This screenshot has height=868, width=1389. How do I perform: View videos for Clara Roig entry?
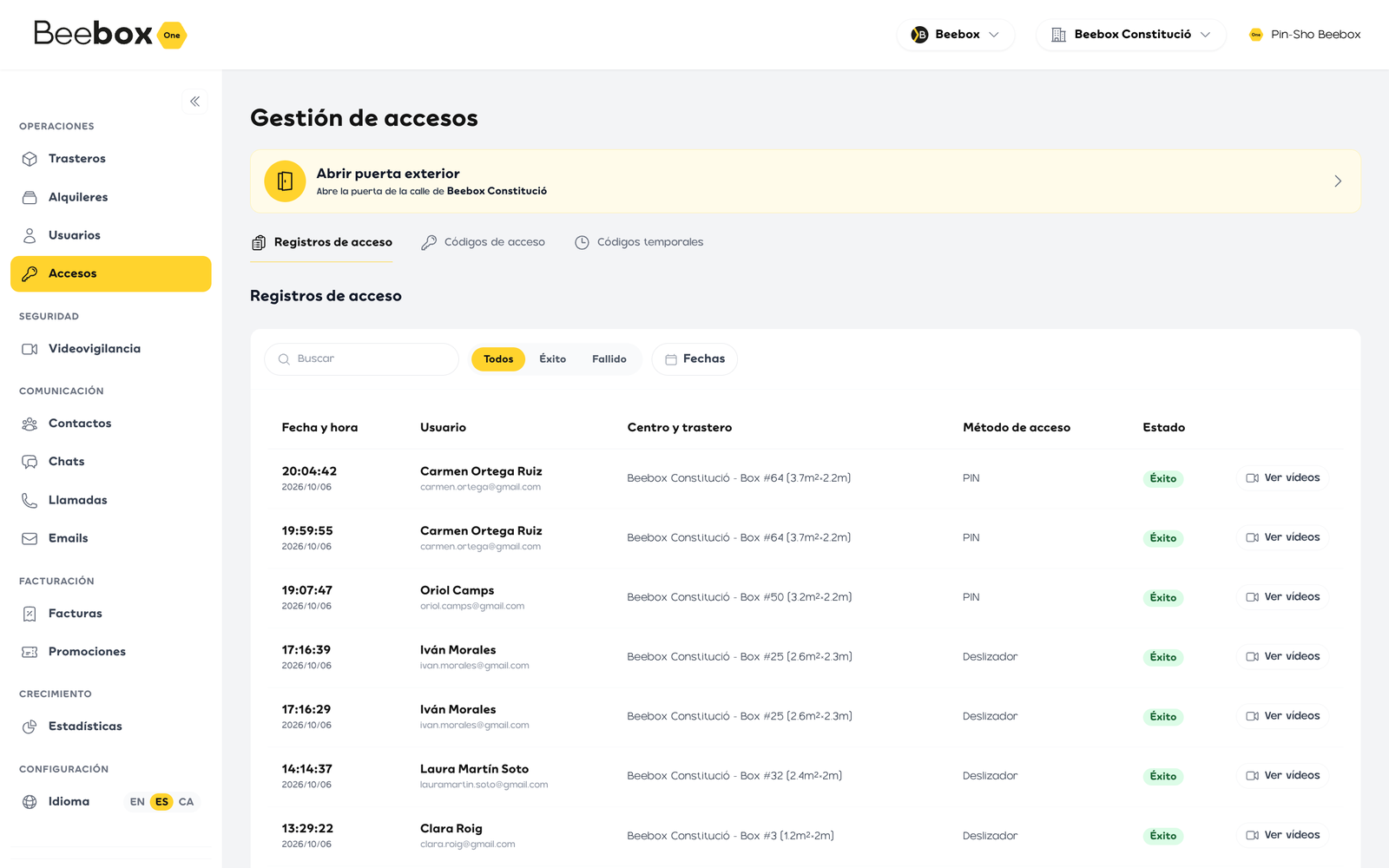pos(1283,836)
